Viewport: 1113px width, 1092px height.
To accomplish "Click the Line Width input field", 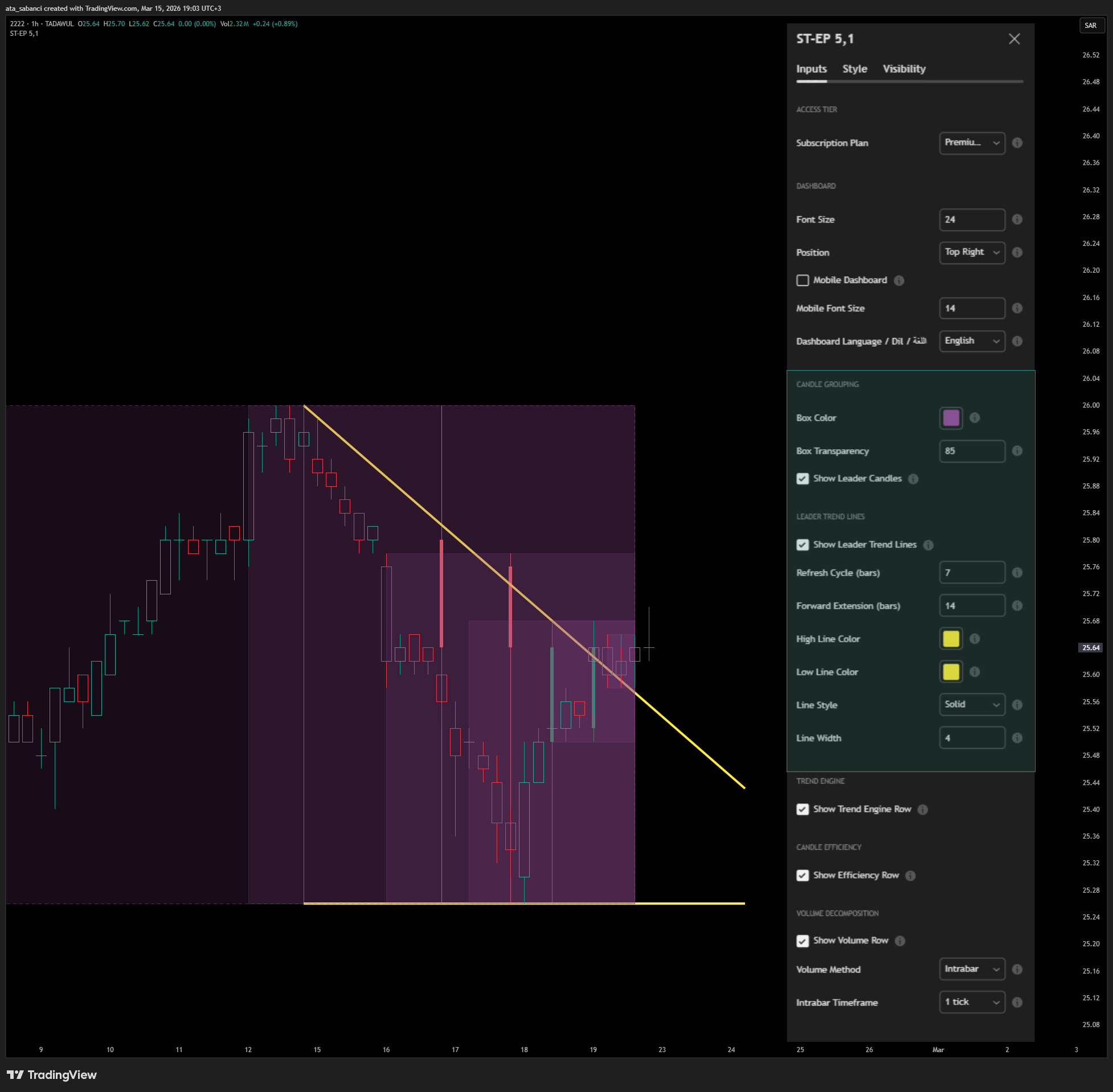I will point(972,737).
